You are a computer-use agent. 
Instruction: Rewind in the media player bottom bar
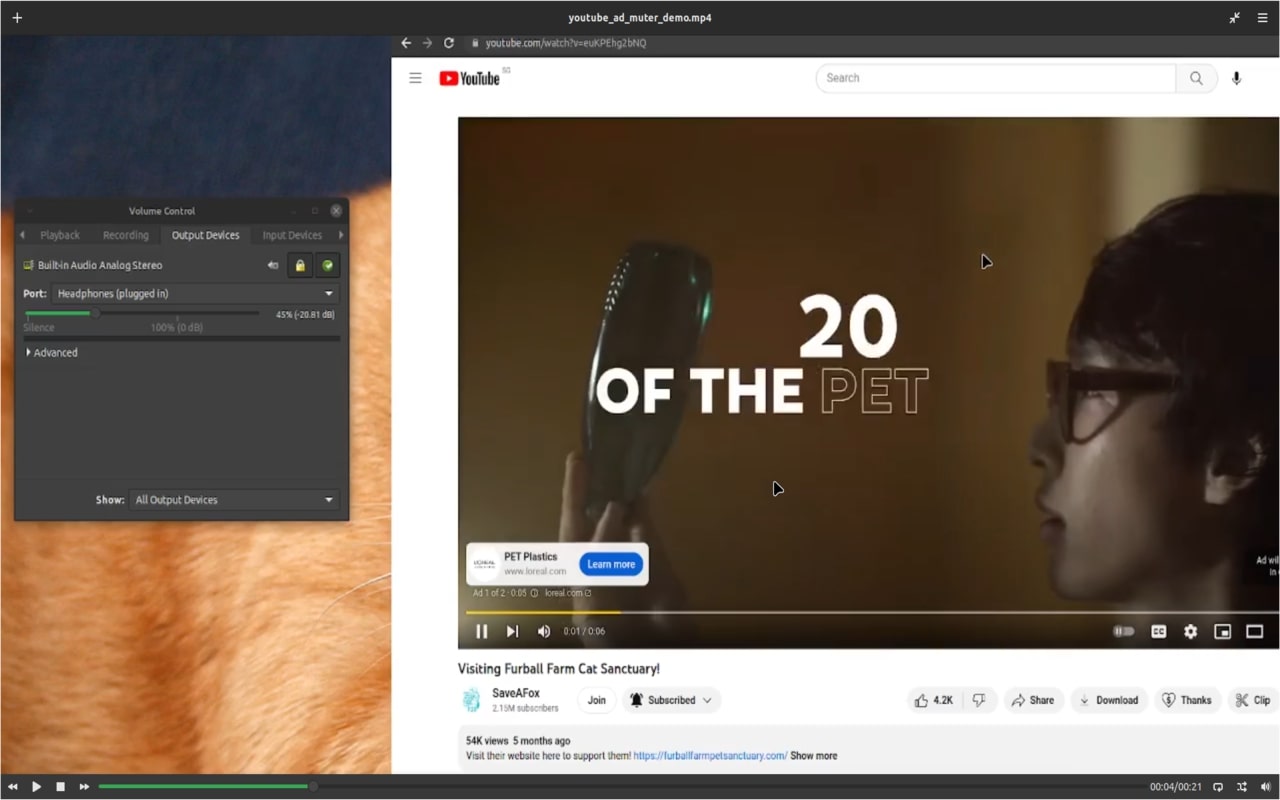pos(13,787)
